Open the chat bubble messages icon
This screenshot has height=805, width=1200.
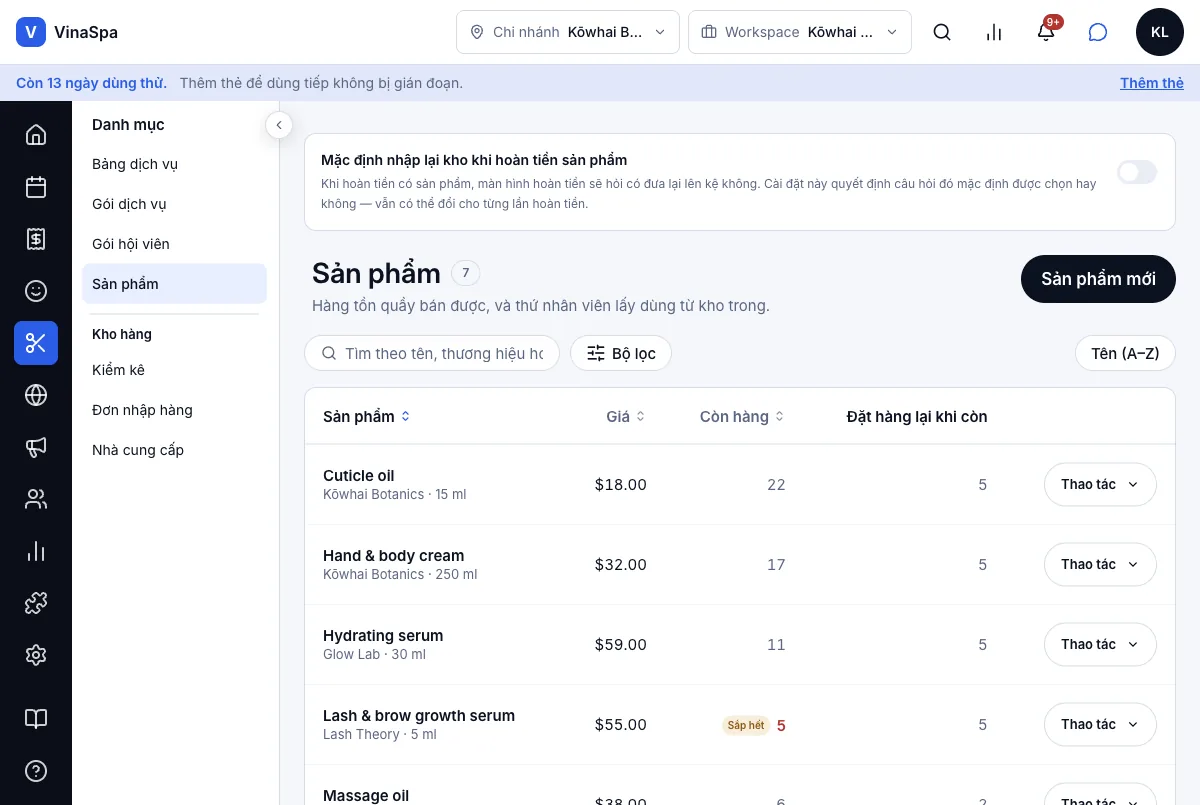[1098, 32]
